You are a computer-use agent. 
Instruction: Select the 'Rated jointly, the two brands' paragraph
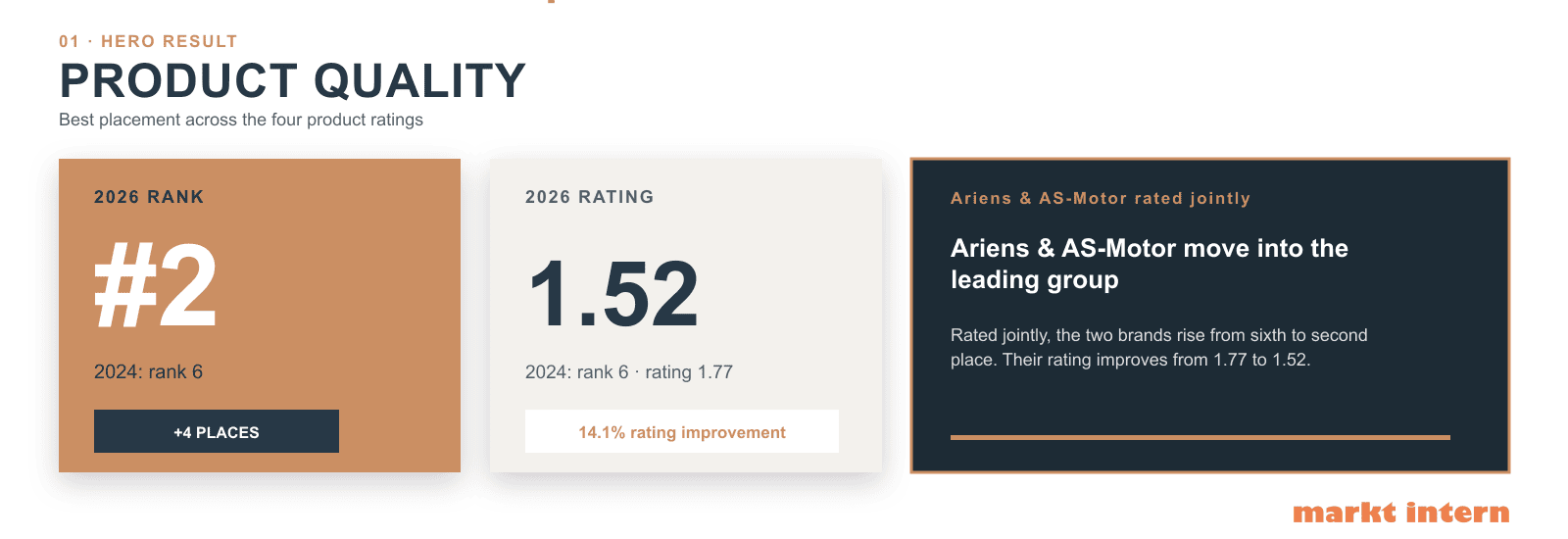pyautogui.click(x=1159, y=347)
